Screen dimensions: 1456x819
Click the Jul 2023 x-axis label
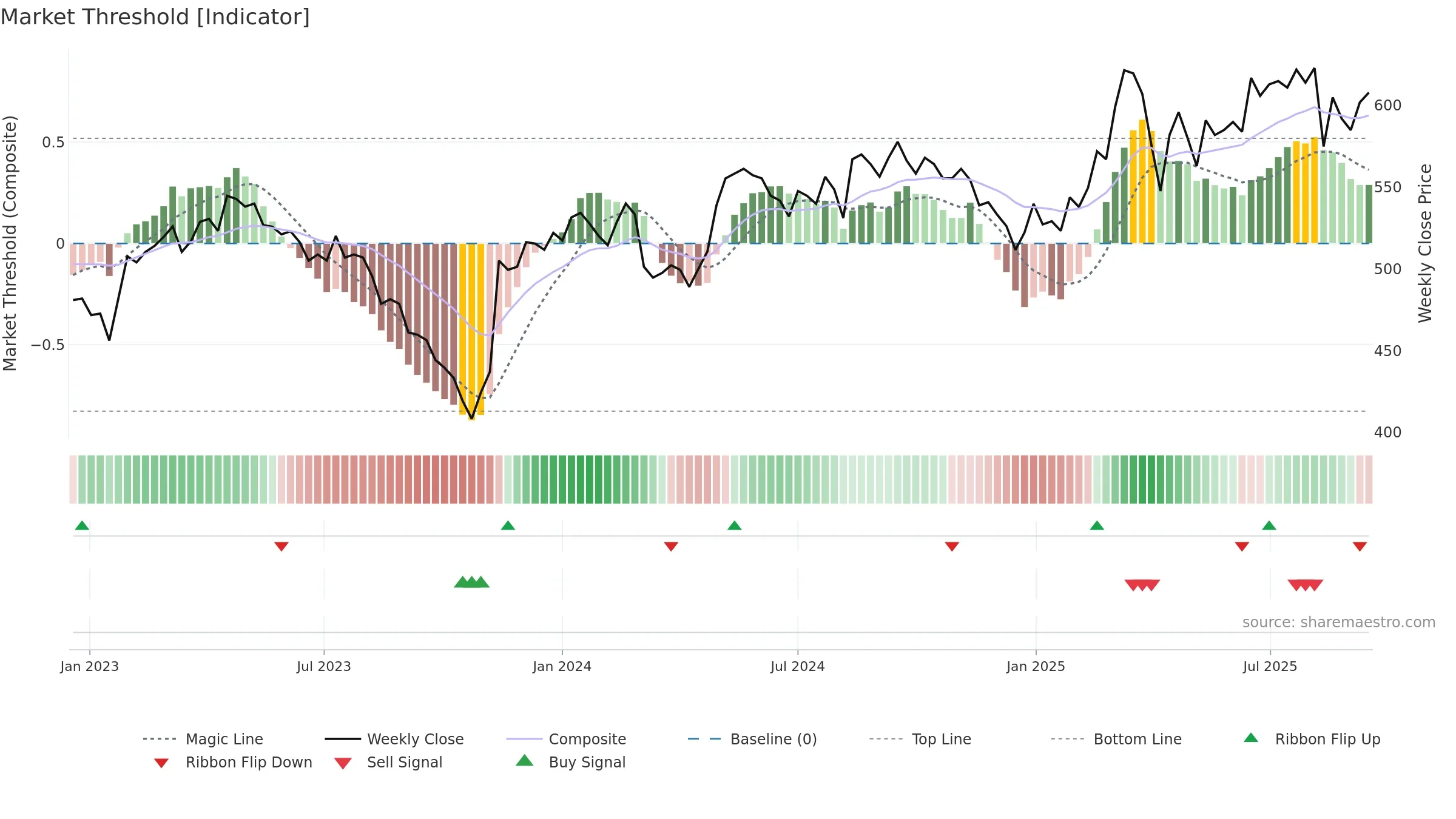click(x=324, y=667)
